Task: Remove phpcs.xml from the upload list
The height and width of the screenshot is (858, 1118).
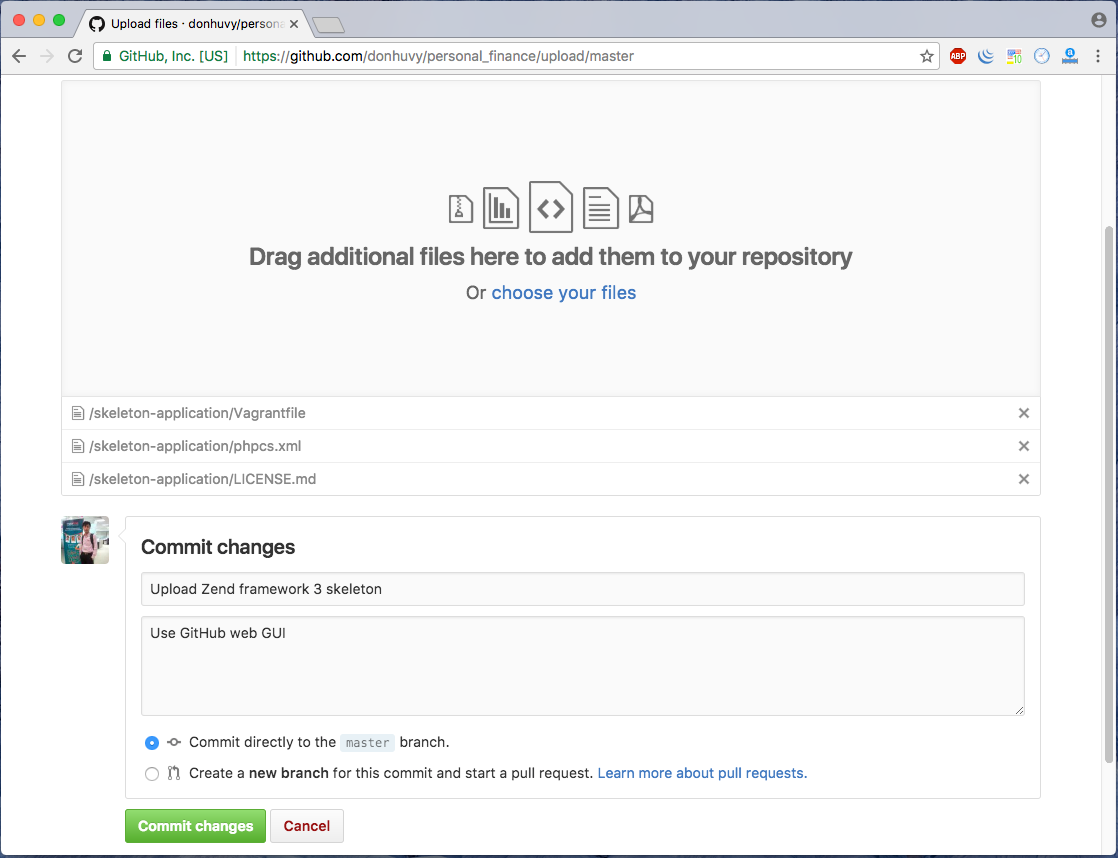Action: [x=1023, y=446]
